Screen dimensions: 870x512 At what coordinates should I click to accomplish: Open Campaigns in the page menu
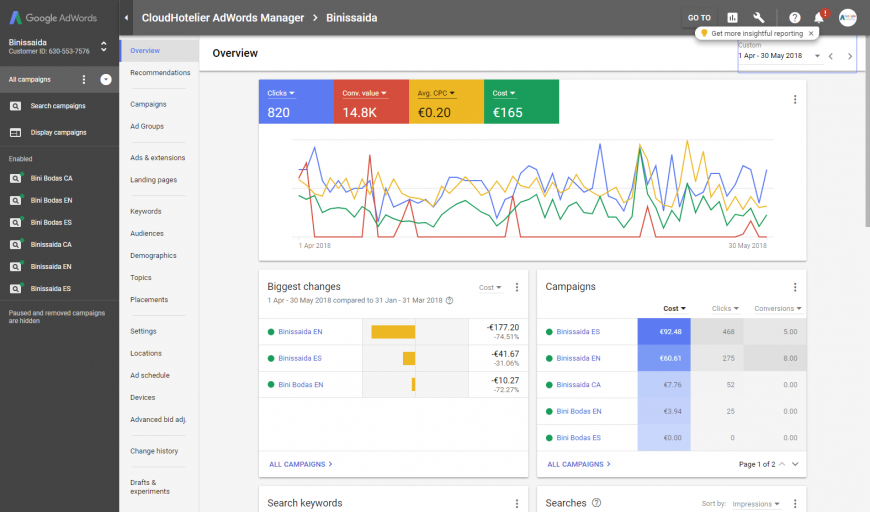pos(148,104)
